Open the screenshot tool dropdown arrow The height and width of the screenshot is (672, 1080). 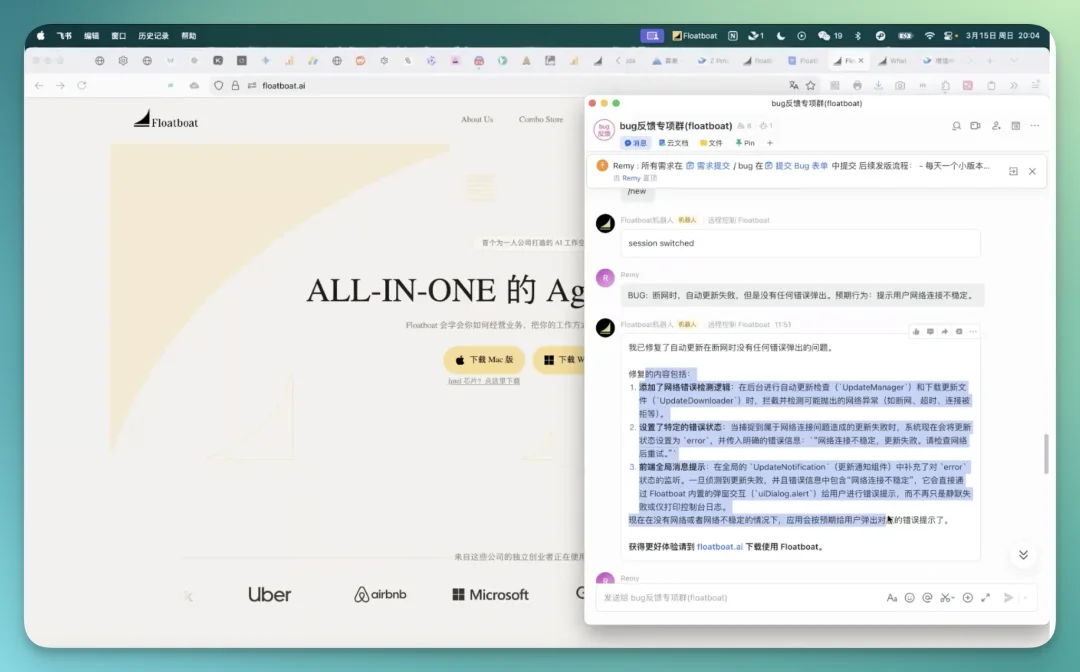953,597
